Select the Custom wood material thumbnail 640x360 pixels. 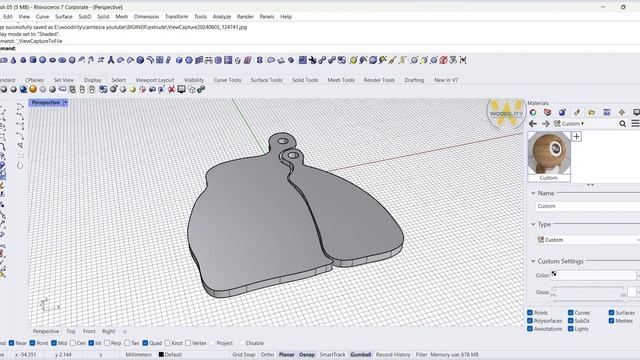tap(549, 157)
